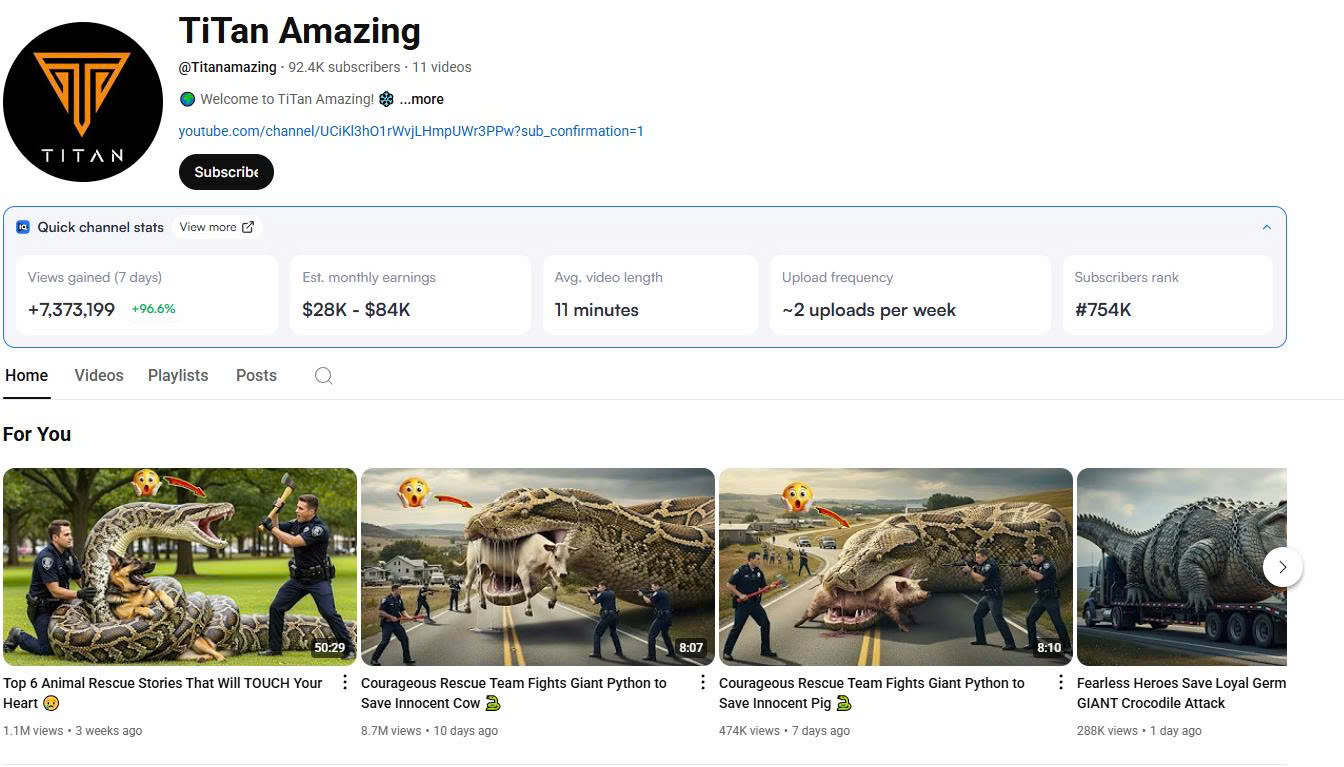Open options menu for Save Innocent Cow video

[x=702, y=682]
